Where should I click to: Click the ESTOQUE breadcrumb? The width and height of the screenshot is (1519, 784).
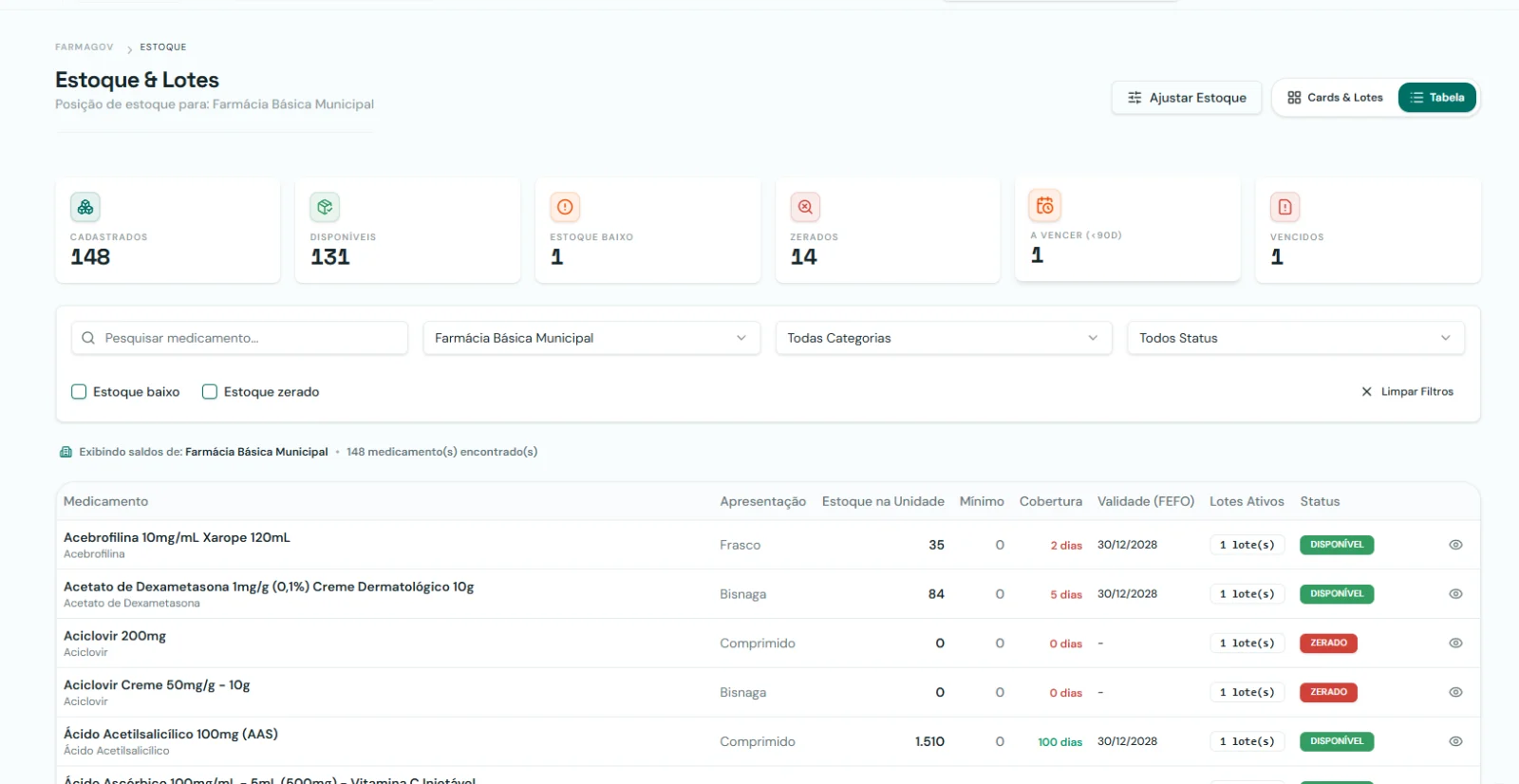pyautogui.click(x=163, y=47)
